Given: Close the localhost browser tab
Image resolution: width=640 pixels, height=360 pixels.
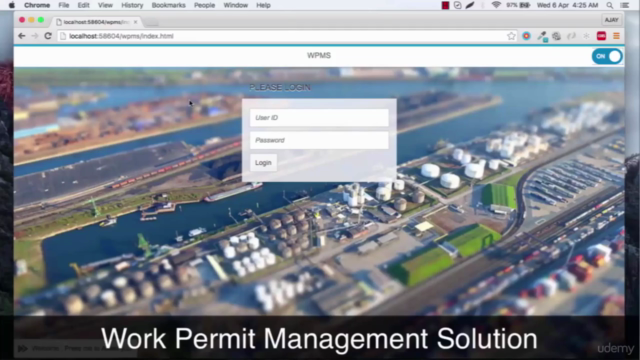Looking at the screenshot, I should tap(136, 22).
